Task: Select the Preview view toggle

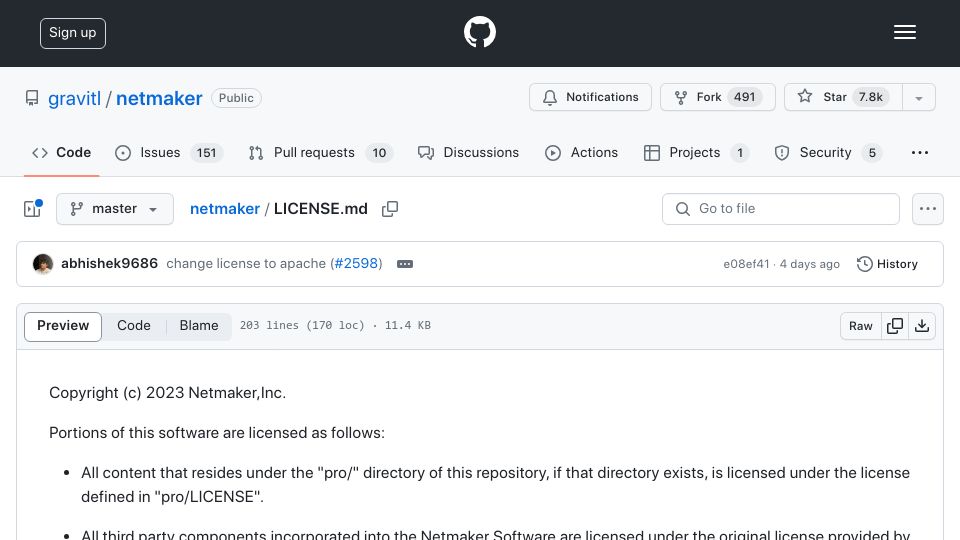Action: coord(63,326)
